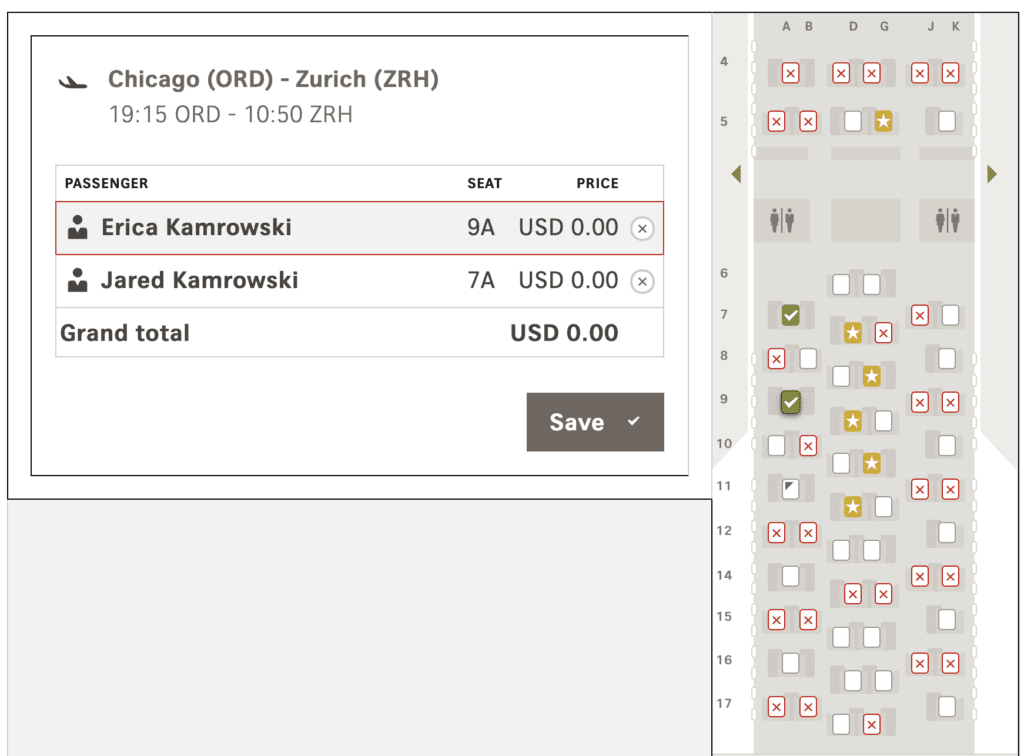Remove Jared Kamrowski's seat assignment
1024x756 pixels.
pos(642,281)
